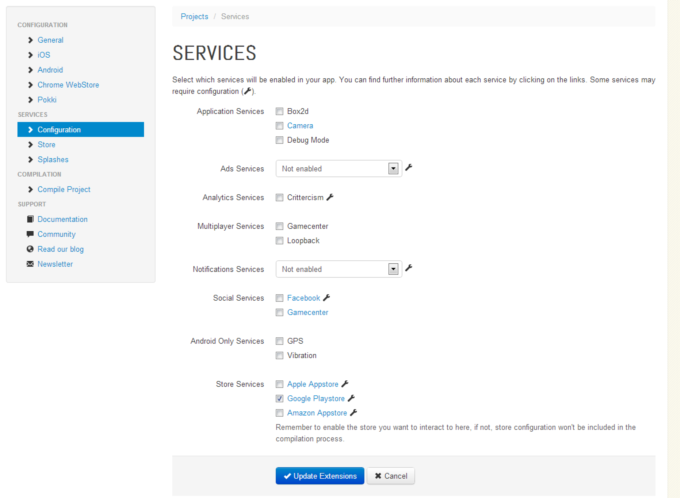Configure Apple Appstore via its wrench icon
Image resolution: width=680 pixels, height=498 pixels.
pyautogui.click(x=345, y=384)
